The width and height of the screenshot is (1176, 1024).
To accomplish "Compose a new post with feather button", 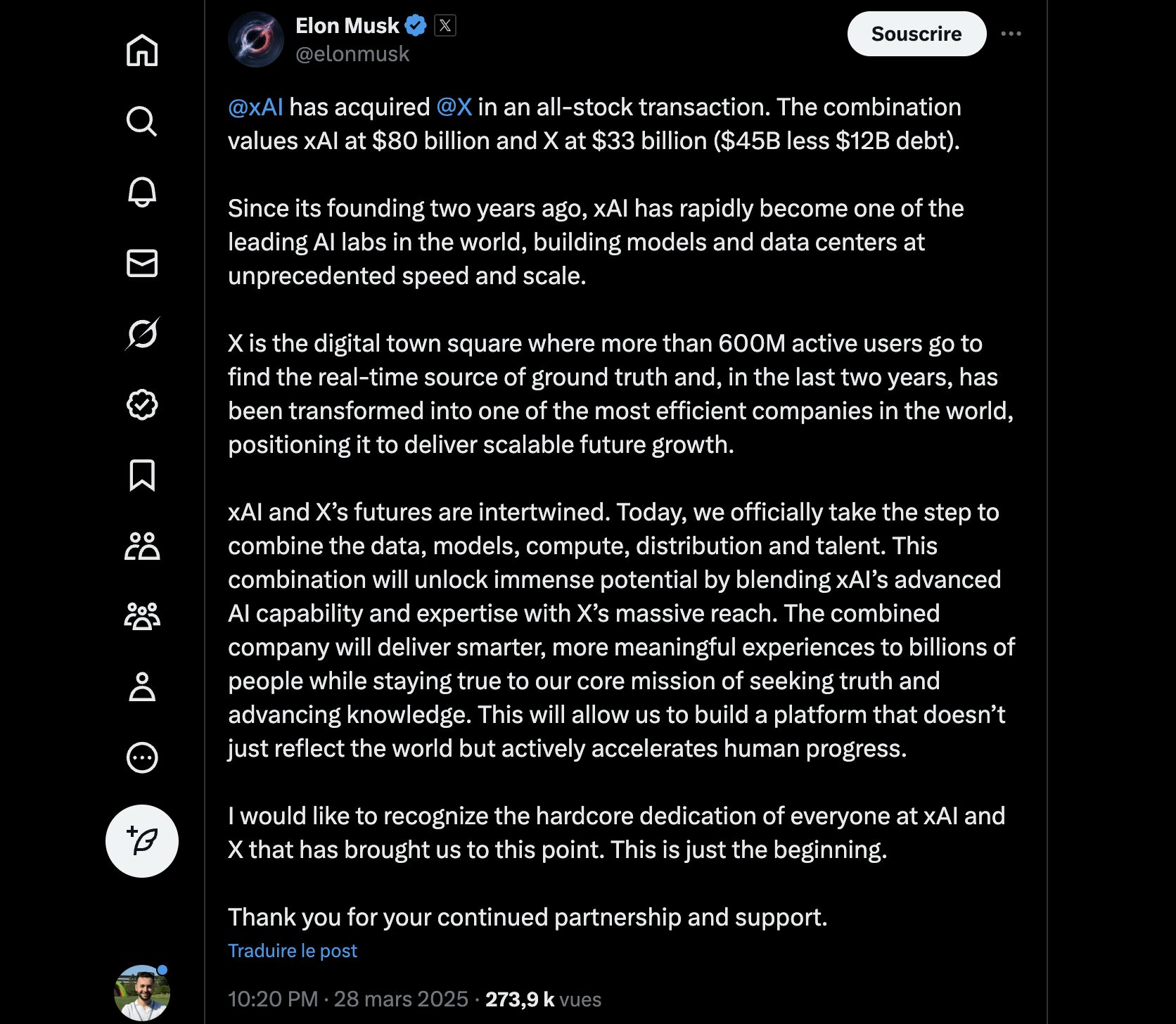I will [142, 841].
